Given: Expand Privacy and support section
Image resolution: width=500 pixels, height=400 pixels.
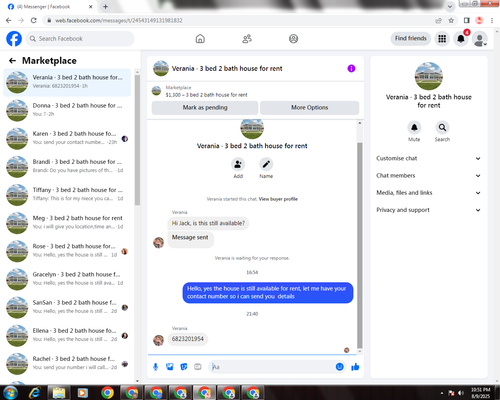Looking at the screenshot, I should [x=429, y=210].
